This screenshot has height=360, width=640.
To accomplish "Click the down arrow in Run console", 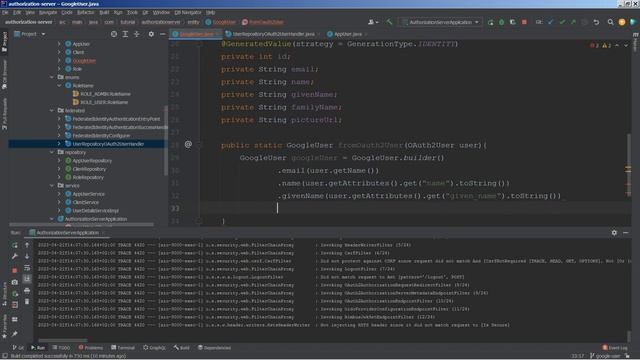I will 27,256.
